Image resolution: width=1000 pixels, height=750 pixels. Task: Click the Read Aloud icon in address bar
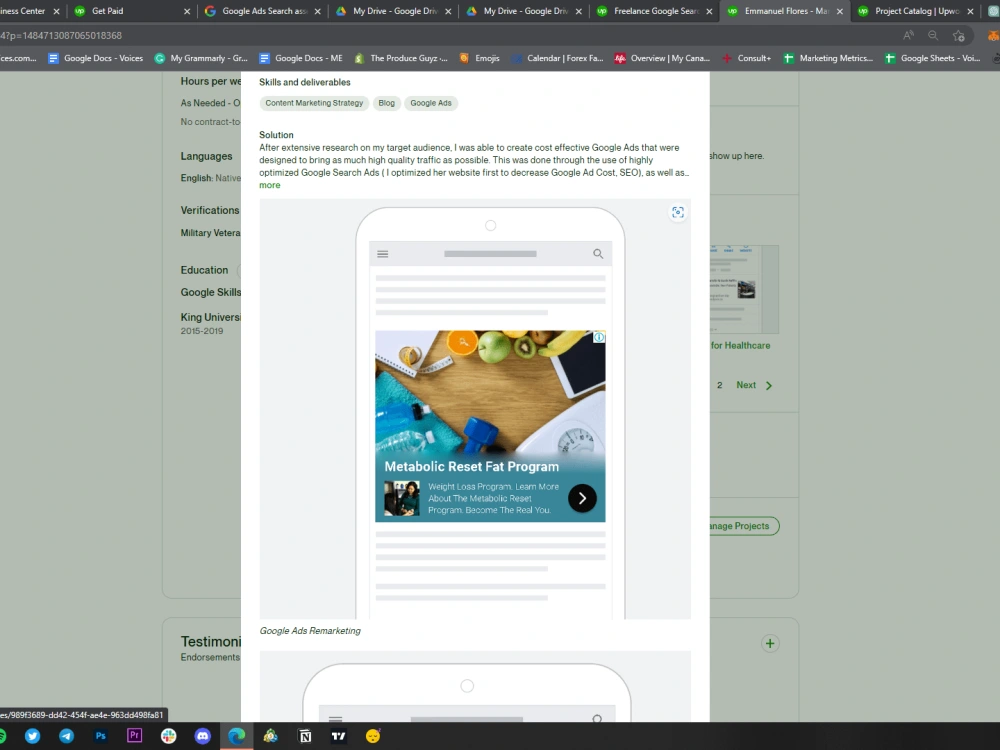tap(908, 36)
